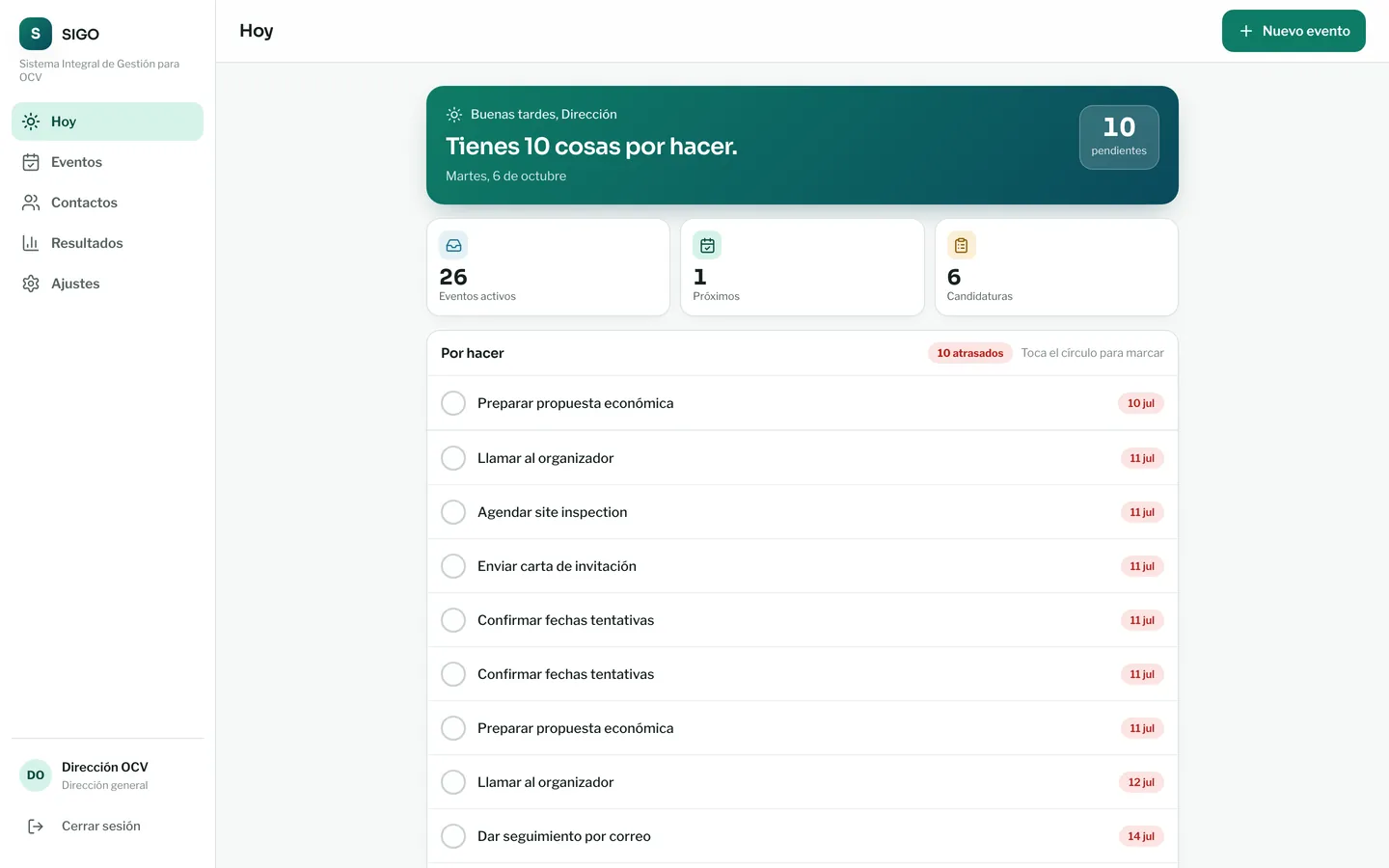The height and width of the screenshot is (868, 1389).
Task: Click the Por hacer section heading
Action: click(473, 353)
